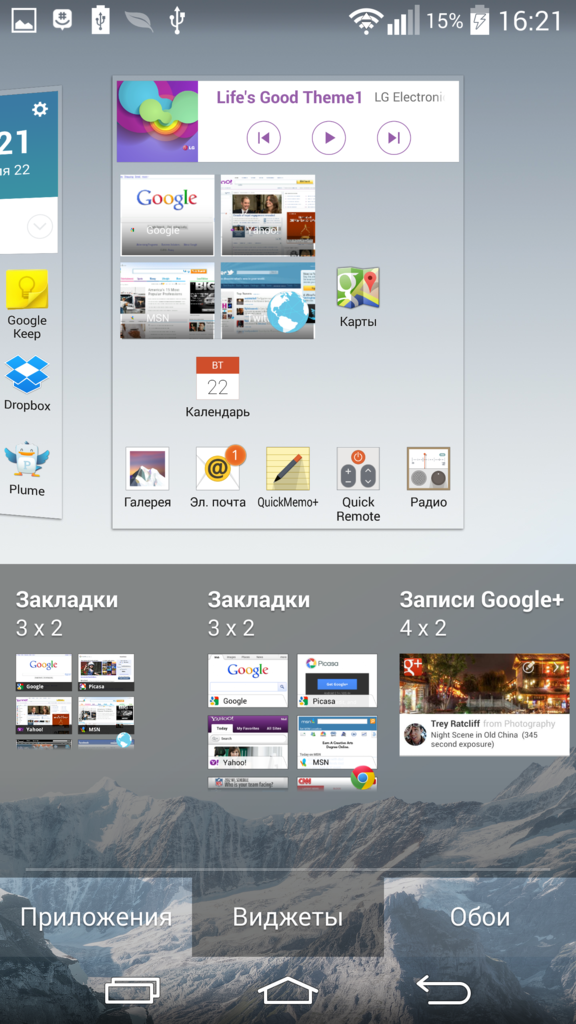The width and height of the screenshot is (576, 1024).
Task: Open weather widget settings gear
Action: [40, 109]
